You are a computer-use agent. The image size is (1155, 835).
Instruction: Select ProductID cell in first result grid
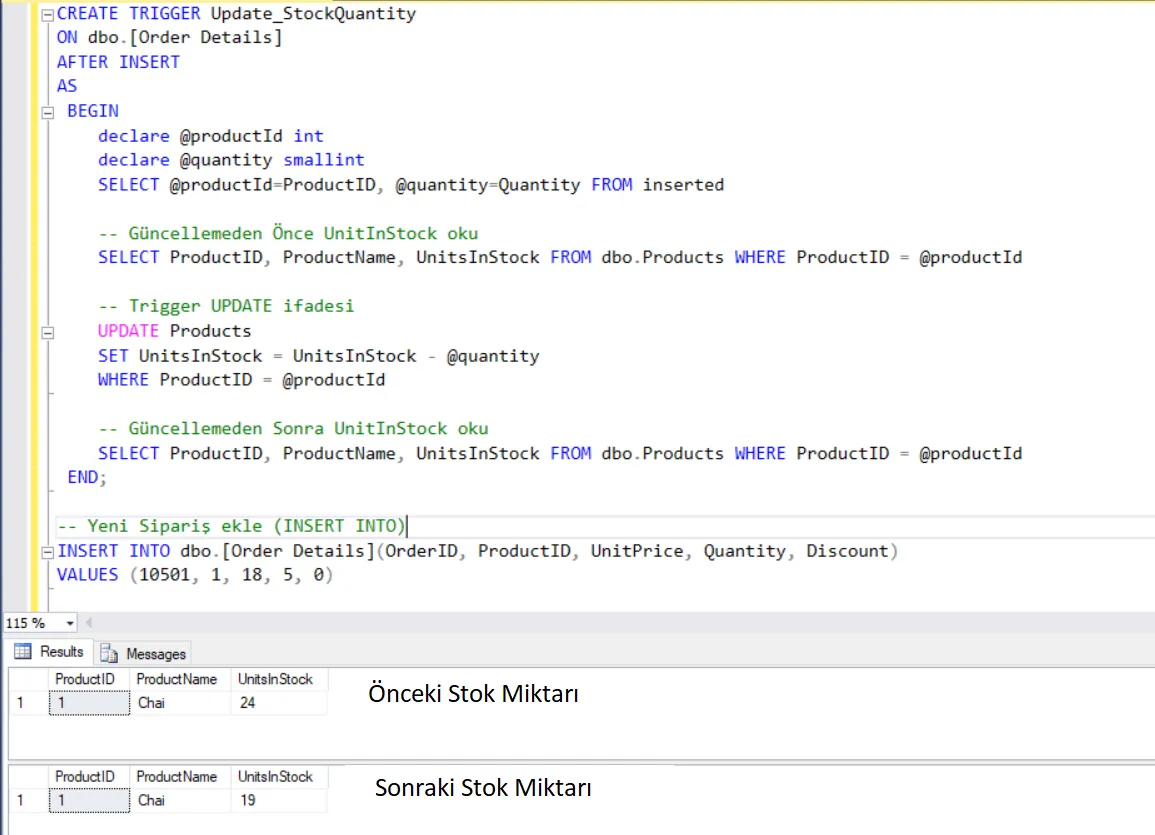[89, 703]
